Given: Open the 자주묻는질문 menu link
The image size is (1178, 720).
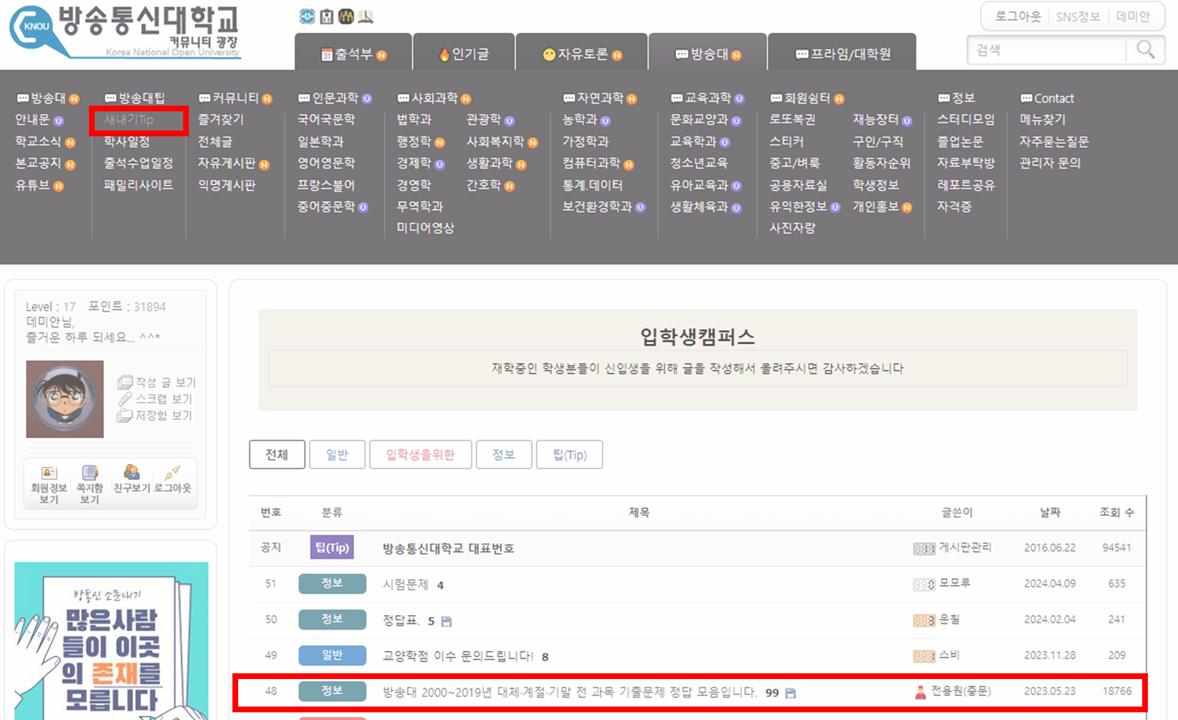Looking at the screenshot, I should coord(1054,141).
